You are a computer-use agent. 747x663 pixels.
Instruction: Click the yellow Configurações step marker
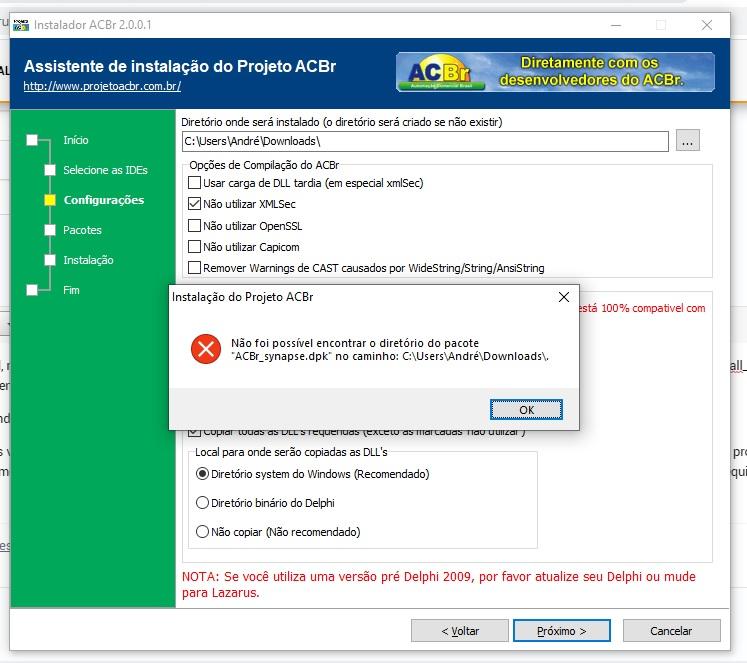50,200
